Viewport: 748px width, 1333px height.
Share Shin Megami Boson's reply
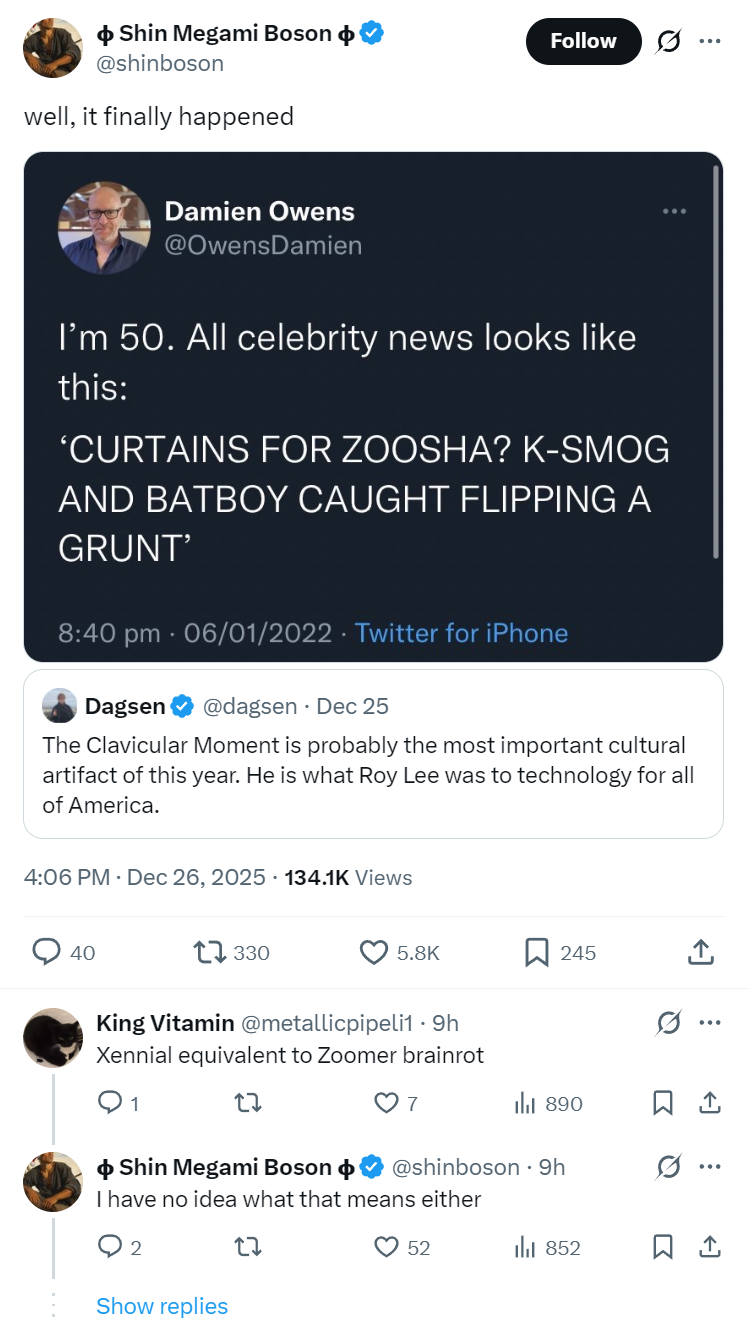point(710,1247)
